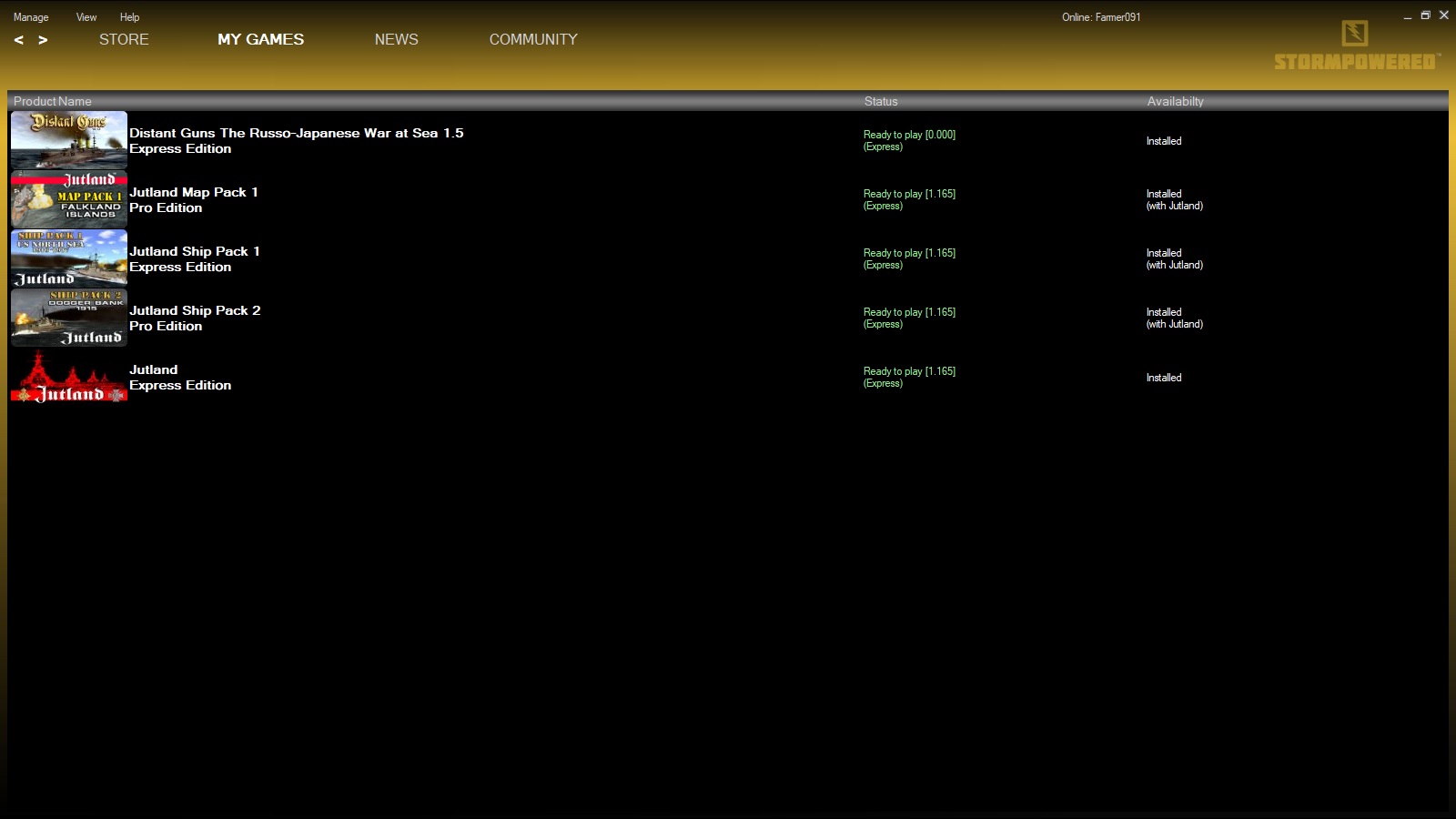This screenshot has height=819, width=1456.
Task: Select Jutland Ship Pack 1 Express Edition
Action: 195,259
